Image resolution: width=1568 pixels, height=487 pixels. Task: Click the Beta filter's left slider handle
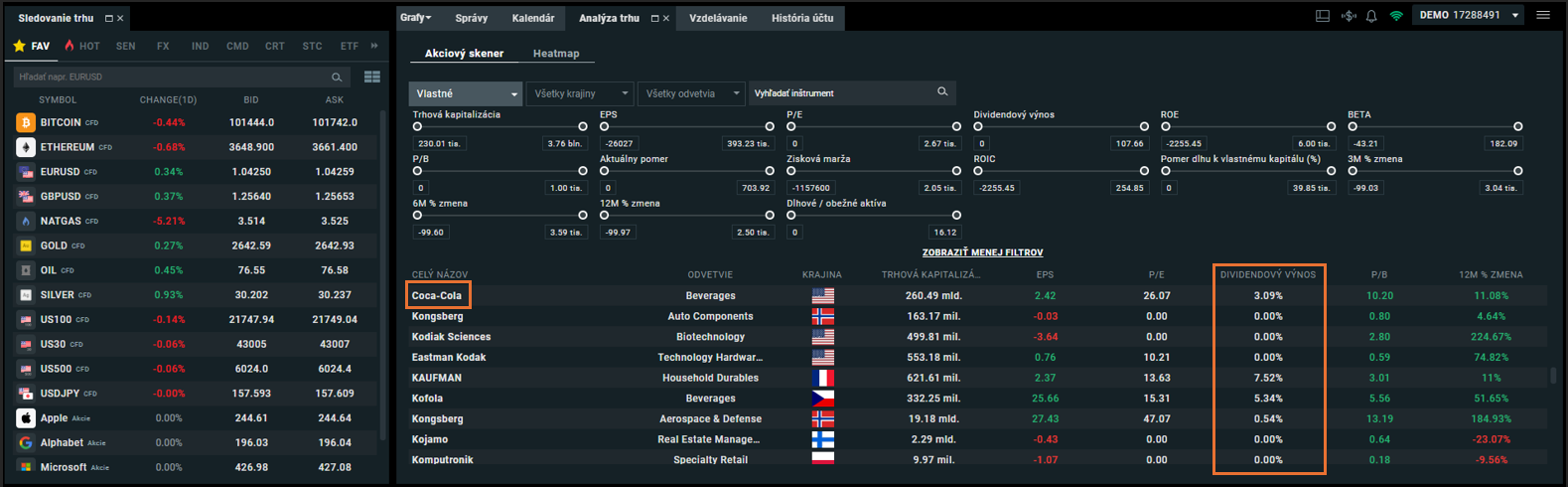click(1353, 126)
